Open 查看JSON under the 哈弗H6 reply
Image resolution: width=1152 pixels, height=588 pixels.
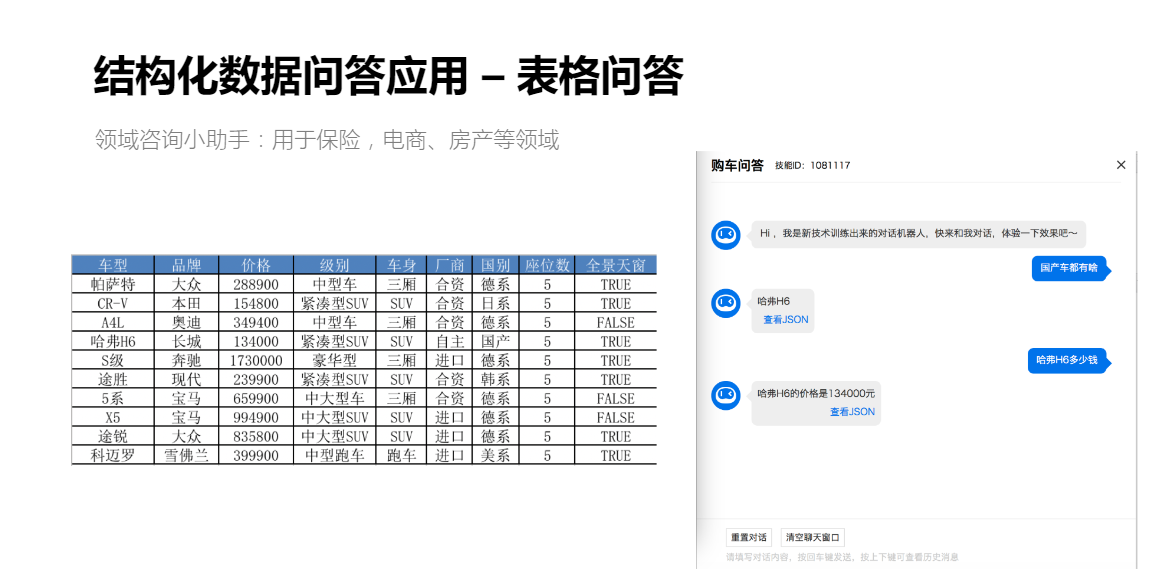(785, 320)
